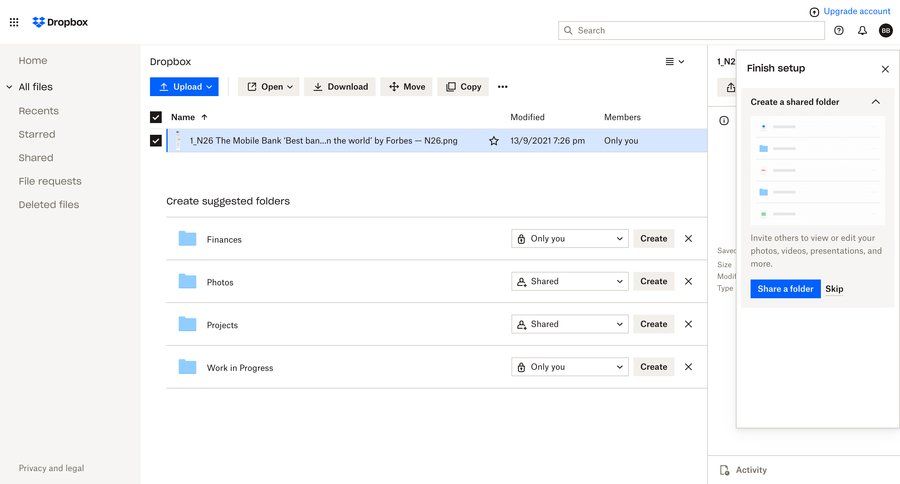The width and height of the screenshot is (900, 484).
Task: Click the Activity icon
Action: [724, 470]
